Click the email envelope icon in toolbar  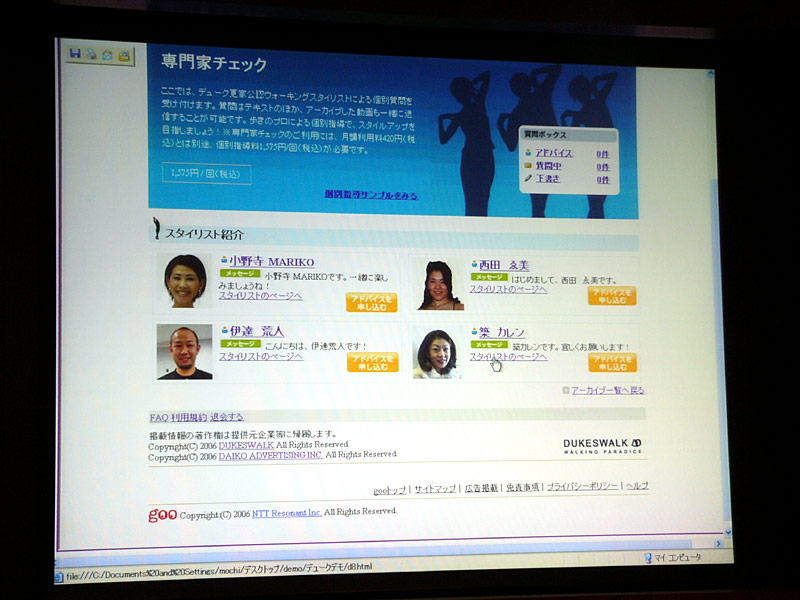click(x=107, y=55)
